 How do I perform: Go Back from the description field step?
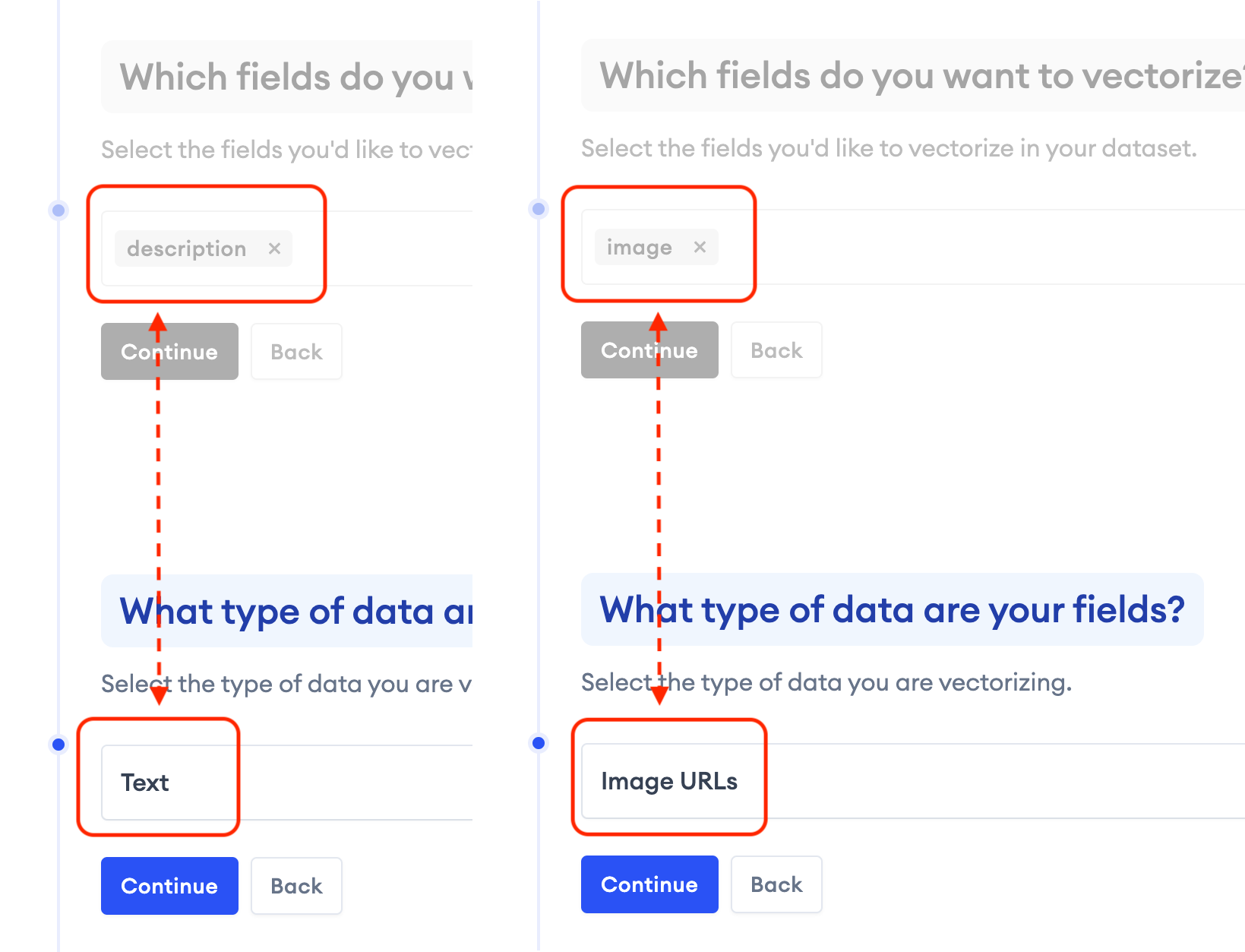[x=296, y=352]
